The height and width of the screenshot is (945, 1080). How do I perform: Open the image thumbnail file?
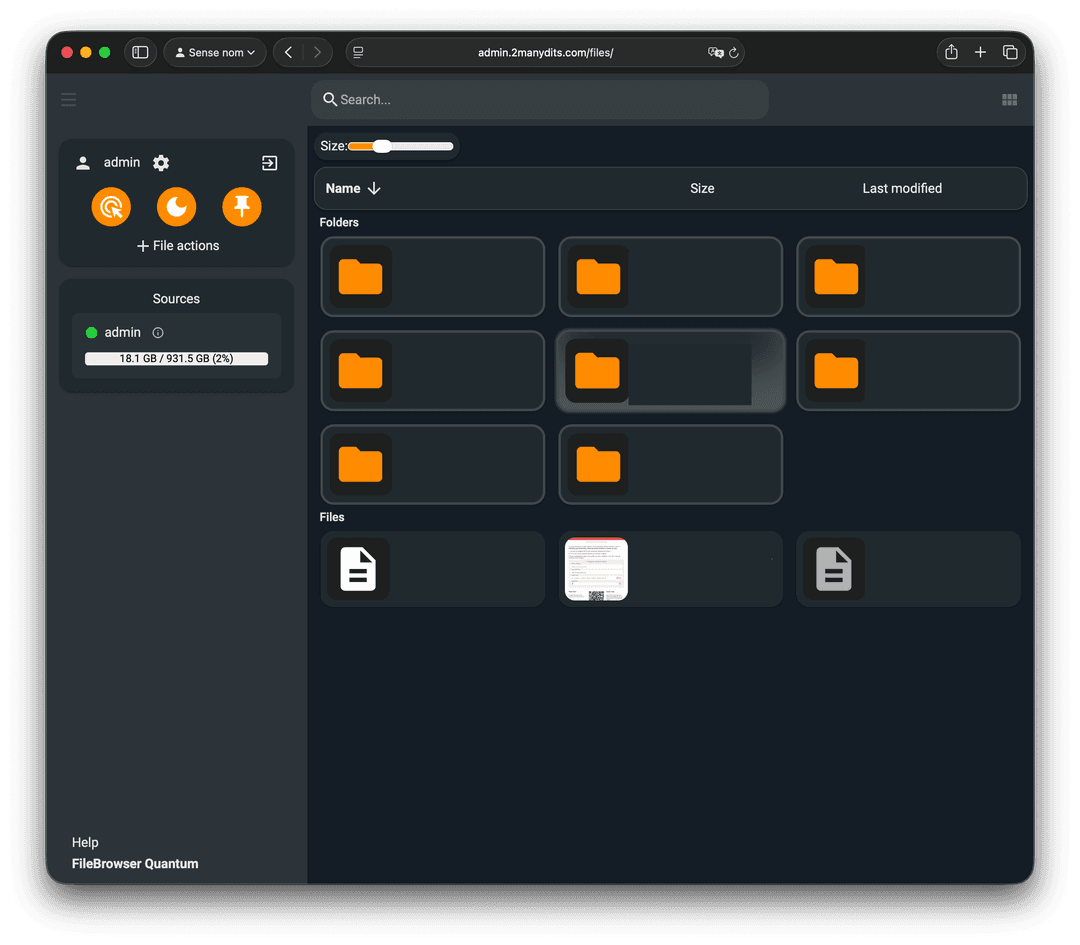pos(596,569)
